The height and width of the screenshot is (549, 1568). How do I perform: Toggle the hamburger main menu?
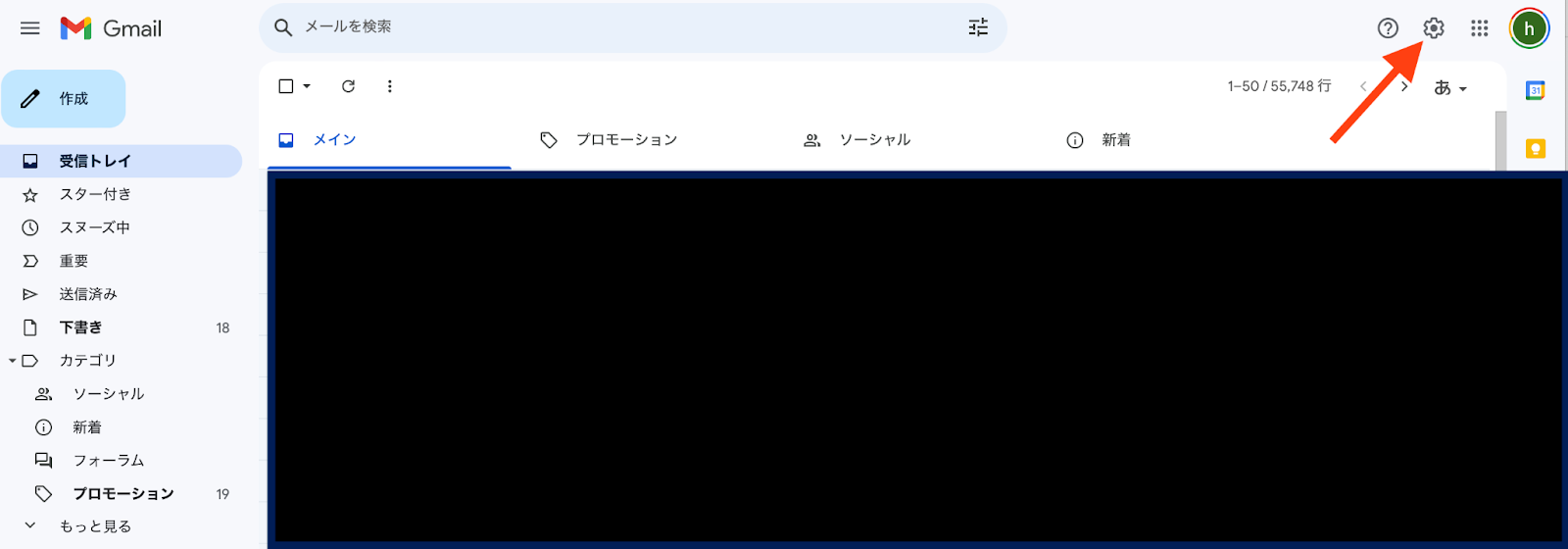click(x=30, y=28)
